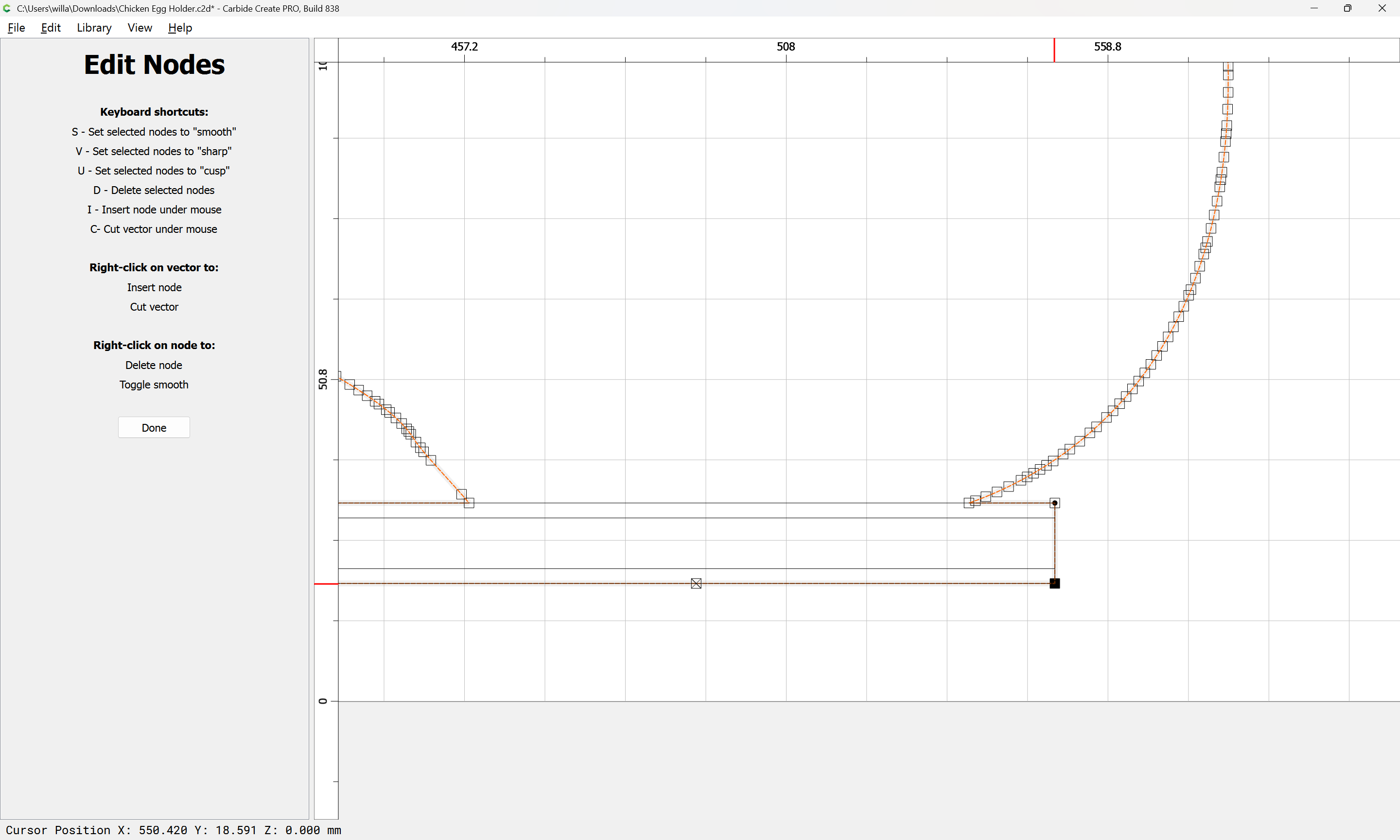The height and width of the screenshot is (840, 1400).
Task: Click the Carbide Create app icon in title bar
Action: (7, 8)
